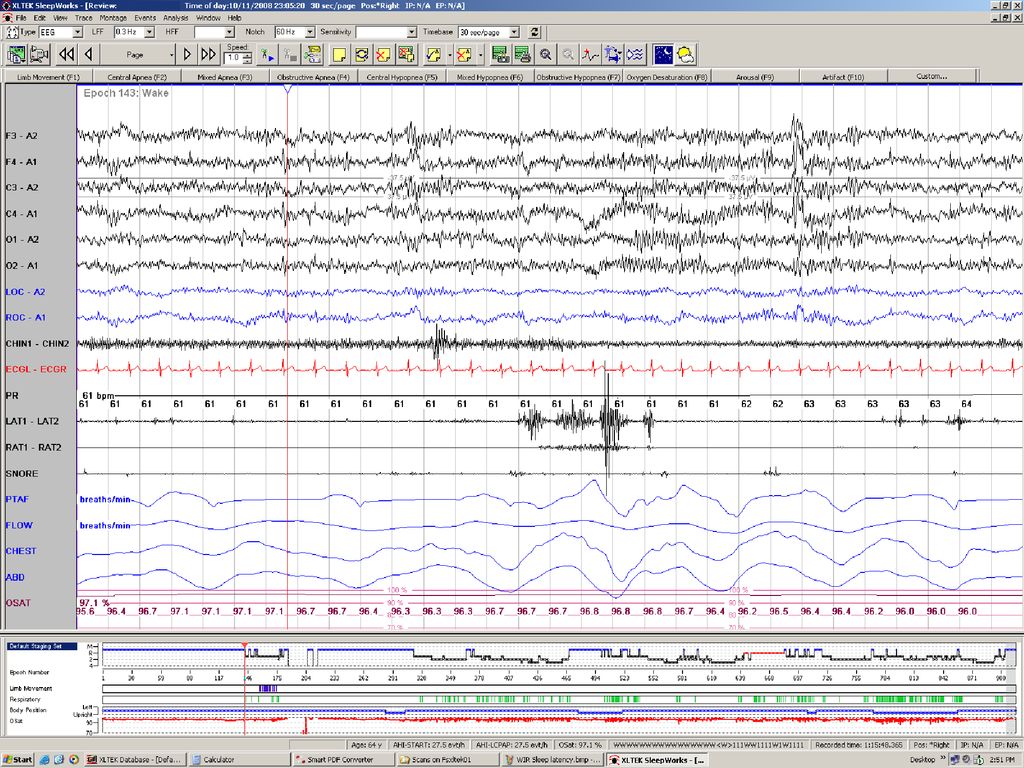
Task: Go to the previous page with the left arrow
Action: pyautogui.click(x=88, y=55)
